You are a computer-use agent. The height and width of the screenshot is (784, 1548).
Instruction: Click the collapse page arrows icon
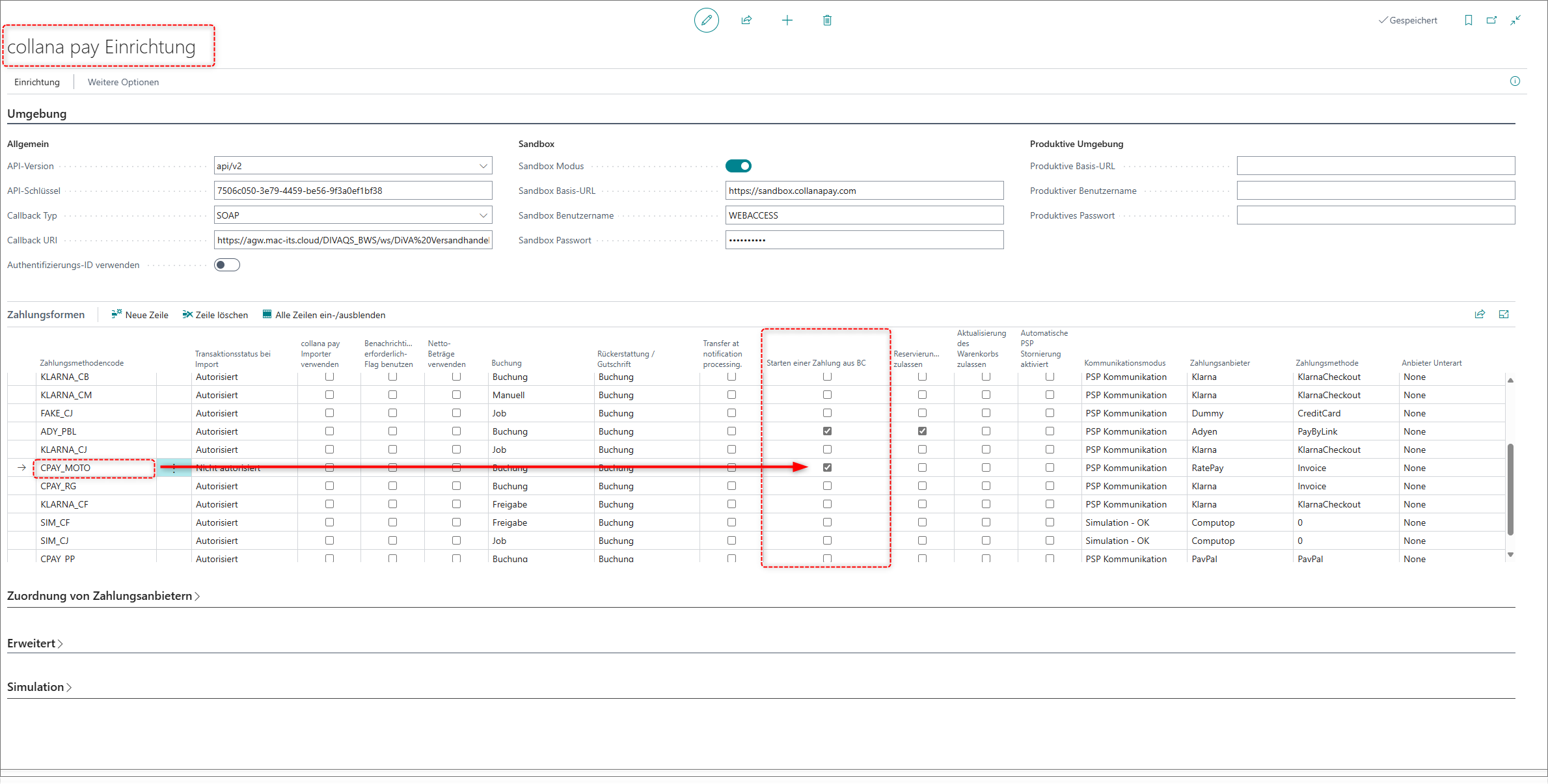1515,20
